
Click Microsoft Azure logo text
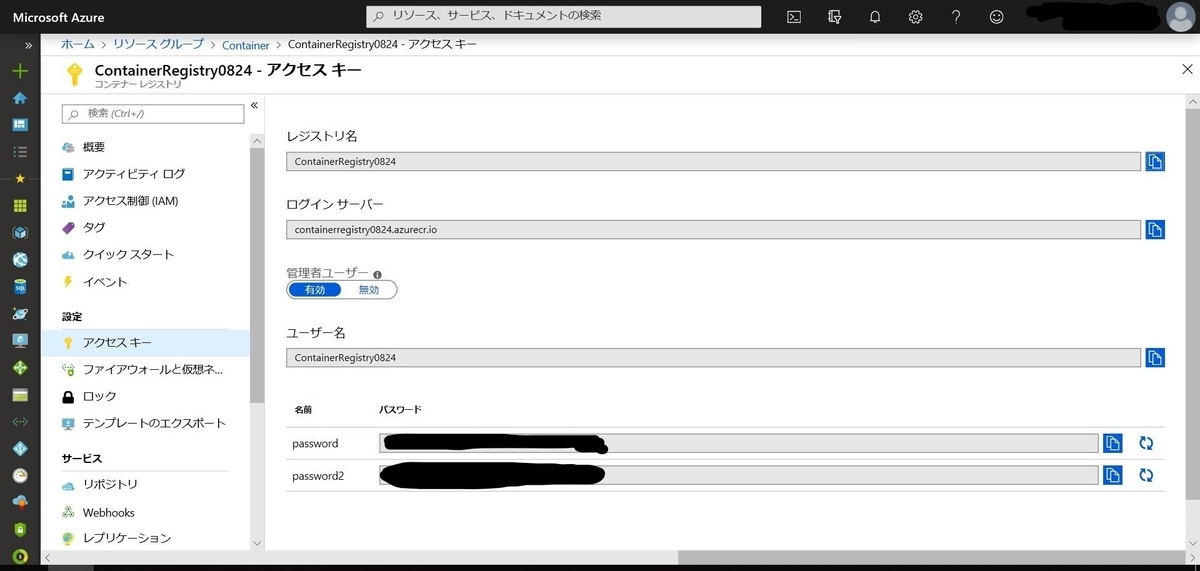[x=58, y=17]
